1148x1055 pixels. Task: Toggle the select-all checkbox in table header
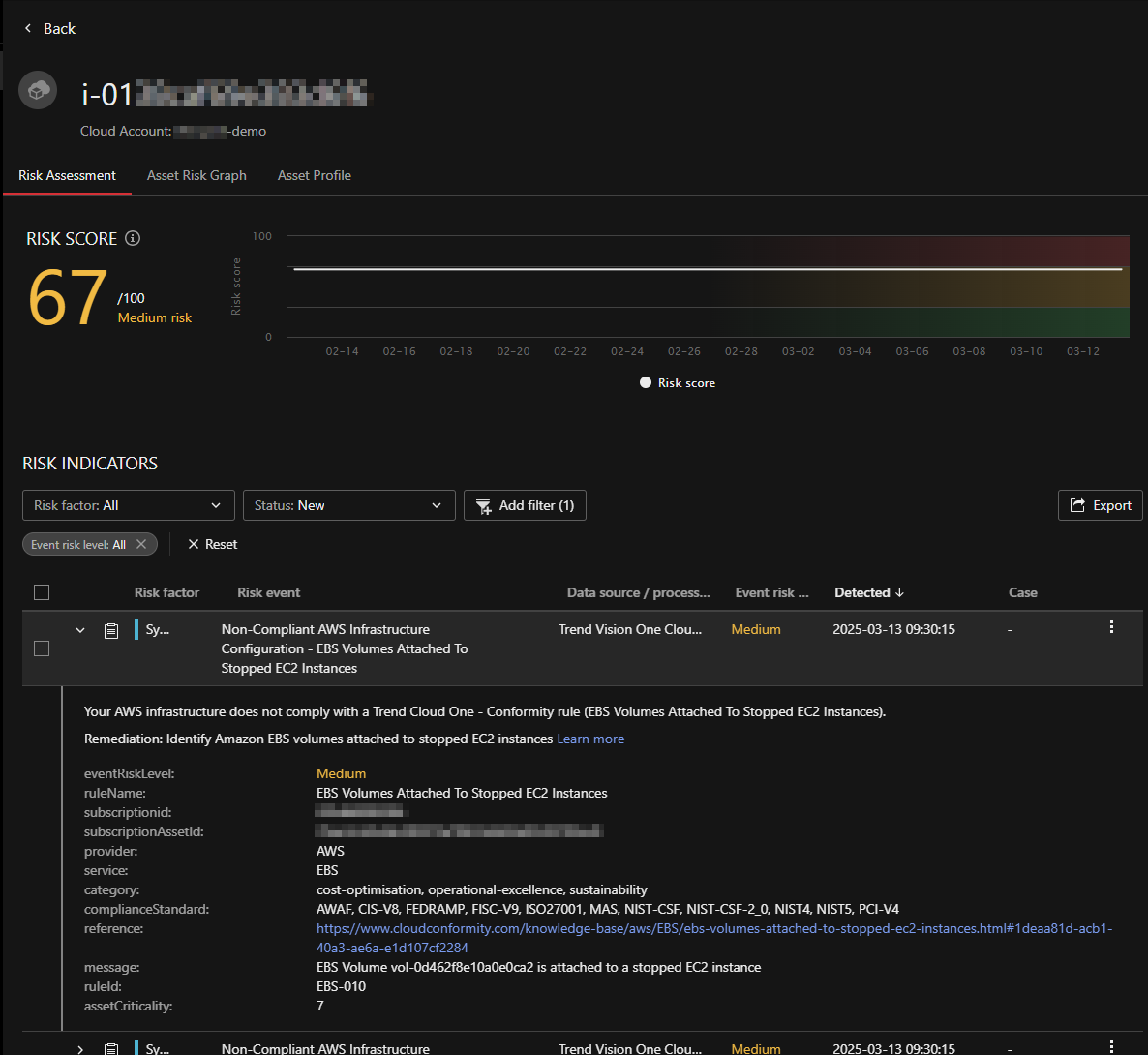tap(42, 592)
